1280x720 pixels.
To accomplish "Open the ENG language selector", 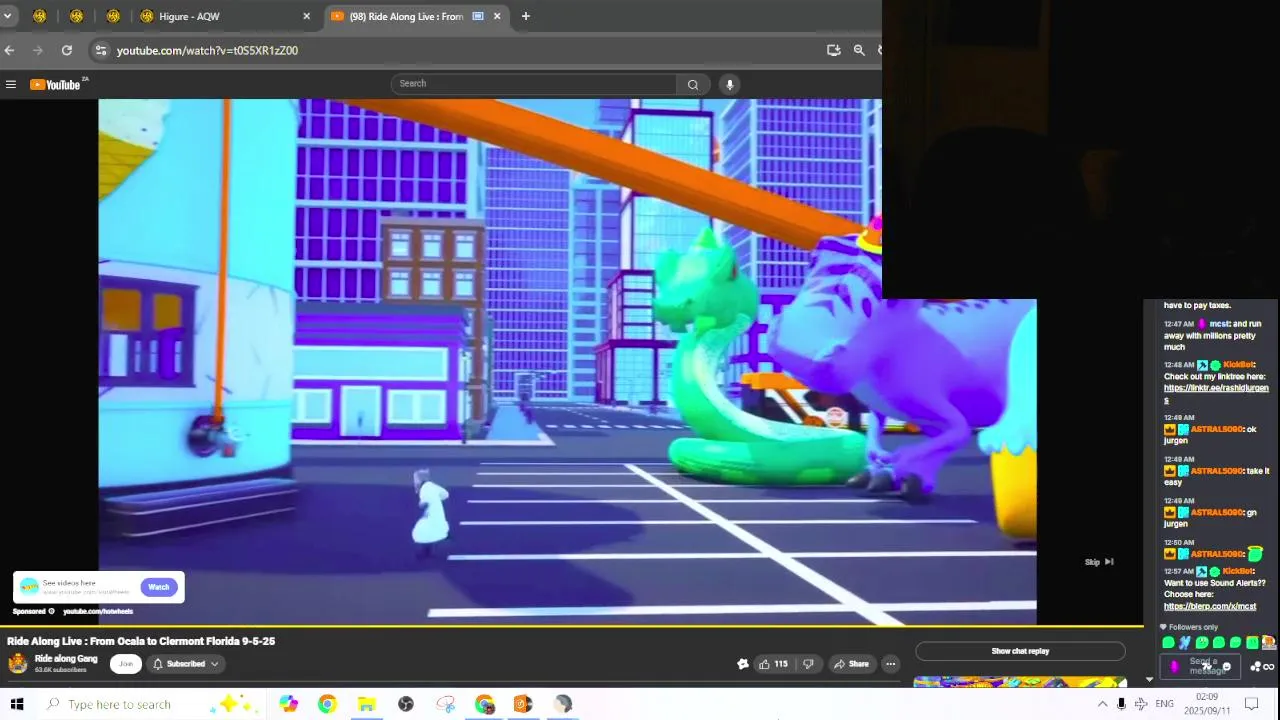I will [1164, 704].
